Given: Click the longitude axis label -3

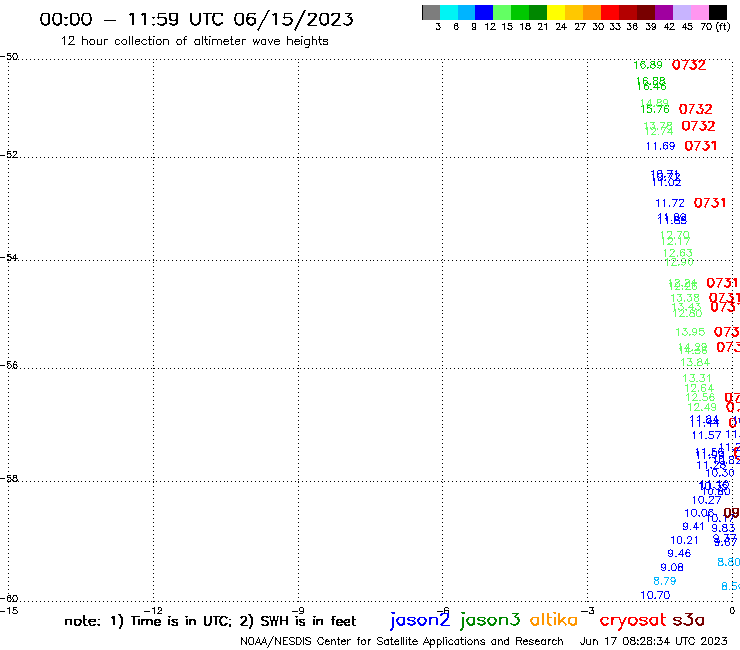Looking at the screenshot, I should click(x=588, y=610).
